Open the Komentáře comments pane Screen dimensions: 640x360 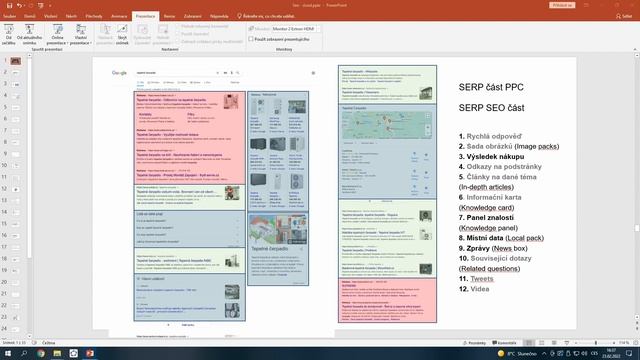click(504, 343)
